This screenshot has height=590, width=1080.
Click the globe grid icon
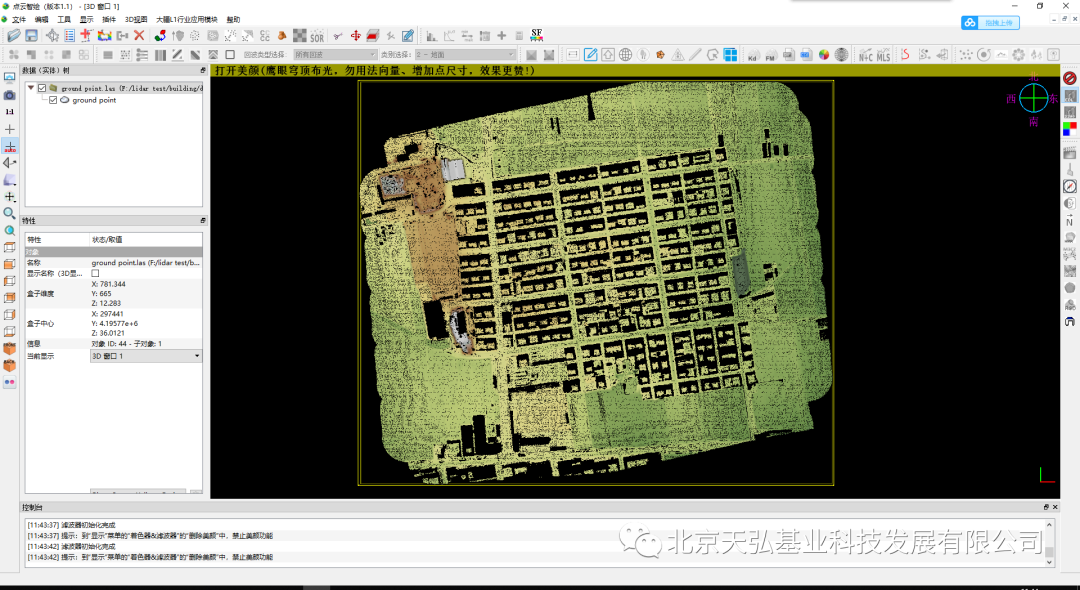tap(625, 54)
